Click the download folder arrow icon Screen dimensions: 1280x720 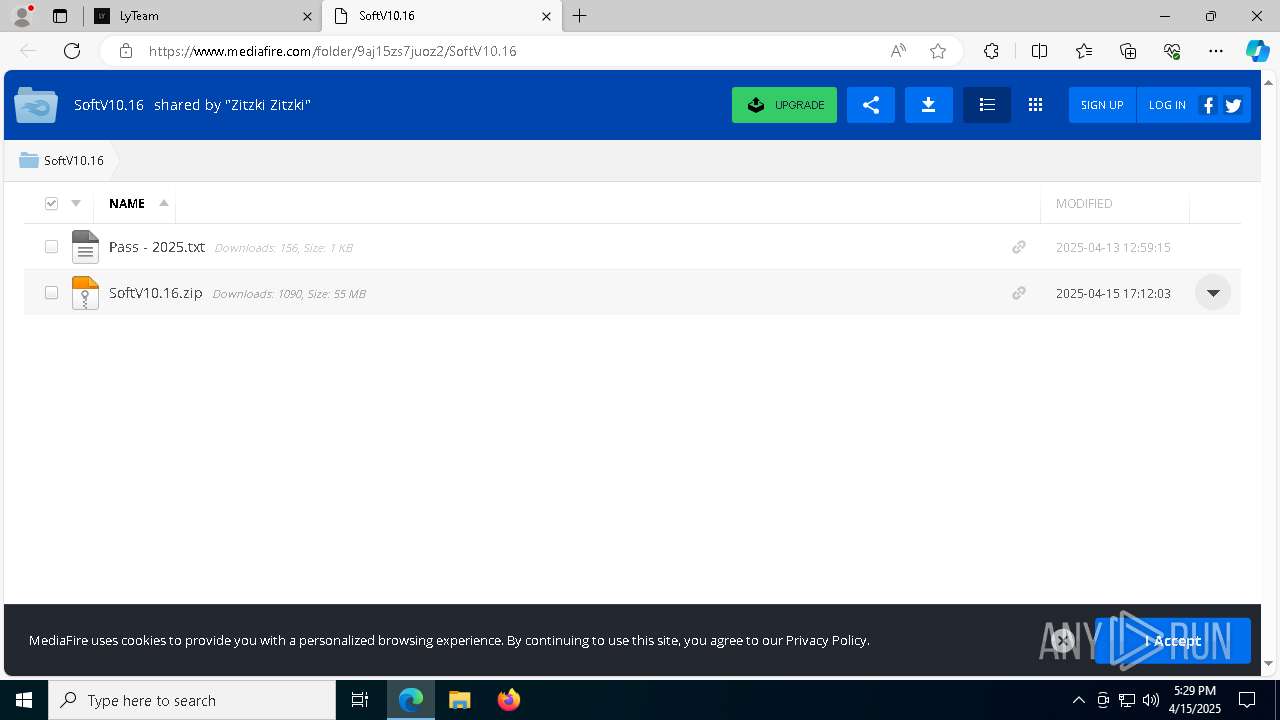[928, 105]
